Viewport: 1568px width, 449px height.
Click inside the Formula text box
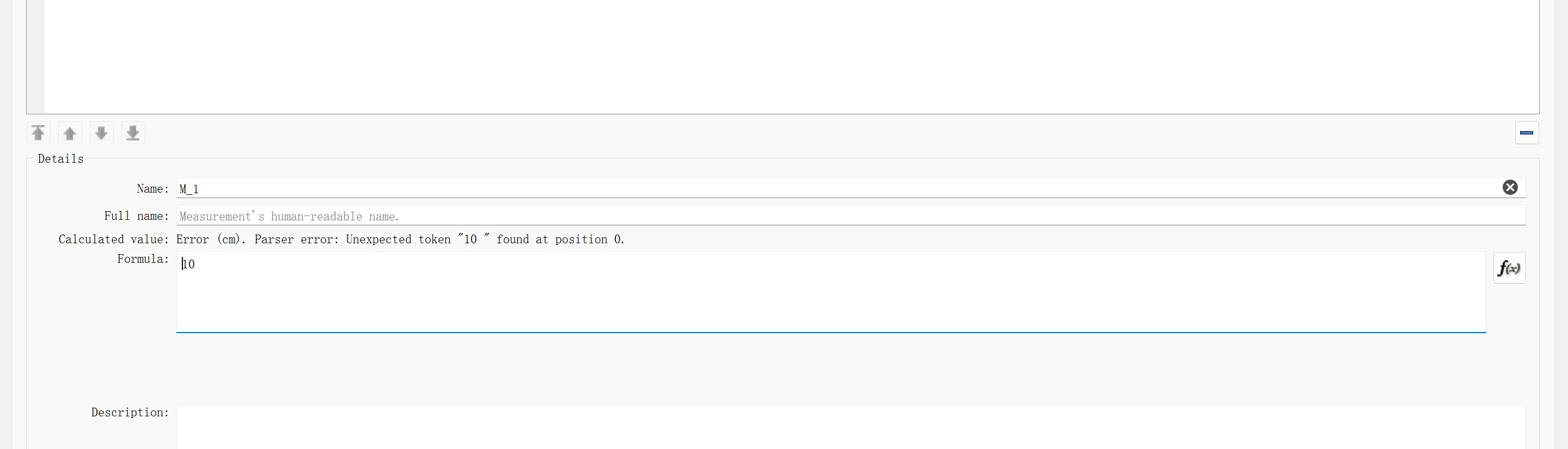click(x=791, y=292)
